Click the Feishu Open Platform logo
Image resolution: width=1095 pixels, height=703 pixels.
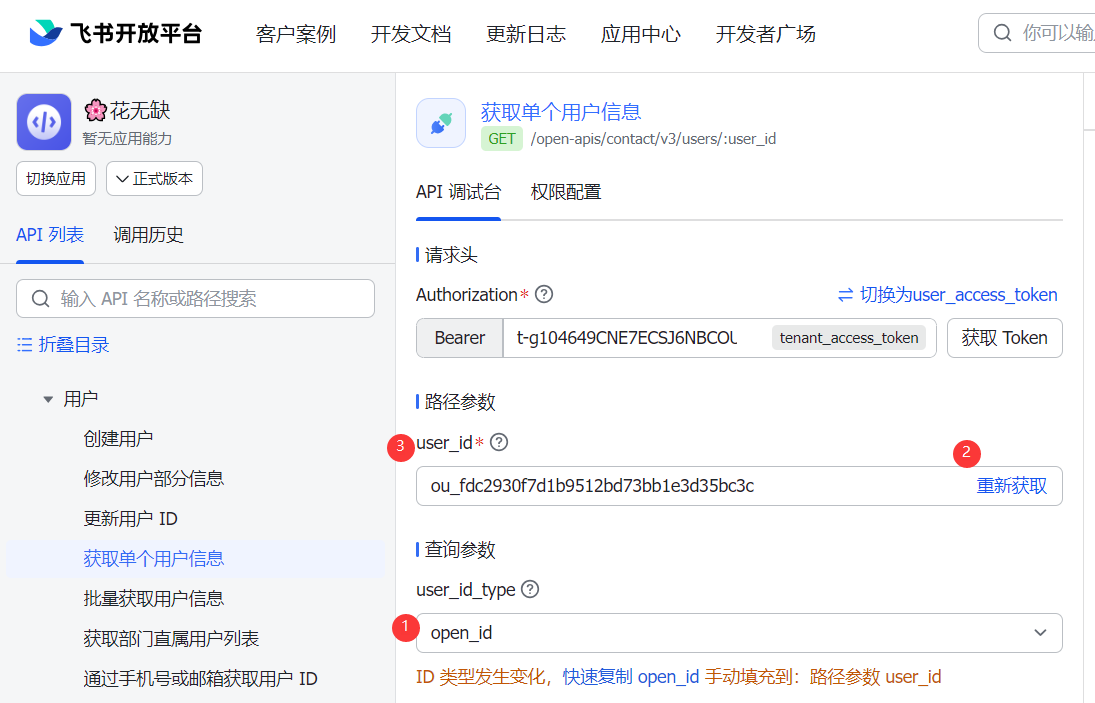pyautogui.click(x=115, y=34)
